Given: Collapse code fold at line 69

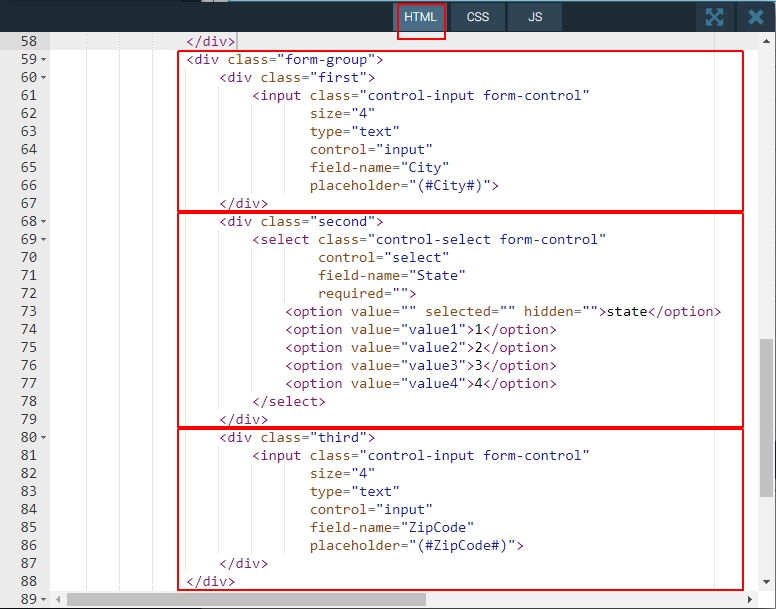Looking at the screenshot, I should click(x=44, y=239).
